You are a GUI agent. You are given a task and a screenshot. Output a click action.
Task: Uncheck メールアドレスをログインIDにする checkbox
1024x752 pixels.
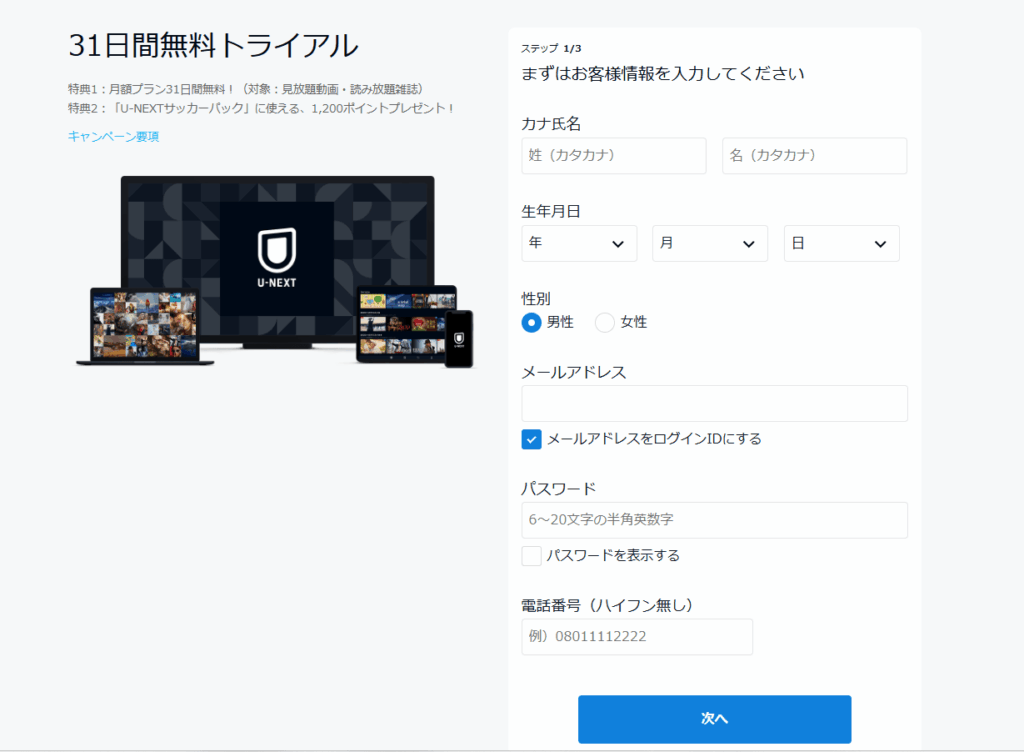coord(532,439)
